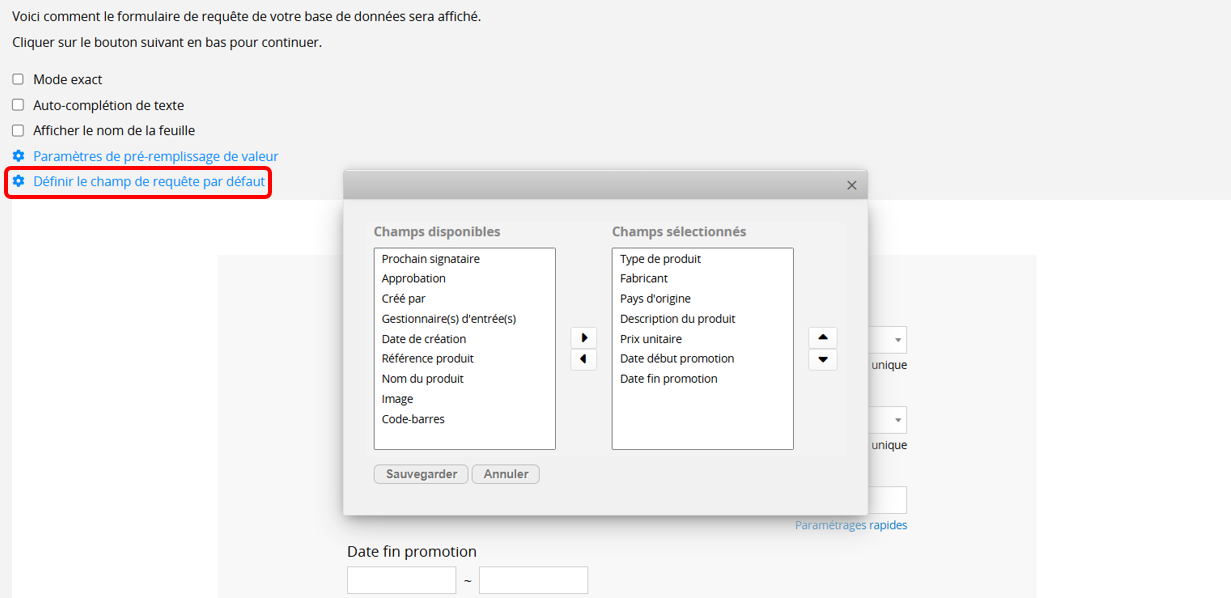Viewport: 1231px width, 598px height.
Task: Open Paramètres de pré-remplissage de valeur link
Action: 156,156
